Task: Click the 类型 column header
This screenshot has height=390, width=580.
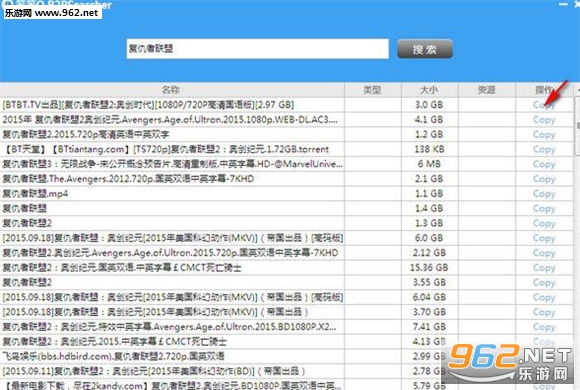Action: tap(372, 90)
